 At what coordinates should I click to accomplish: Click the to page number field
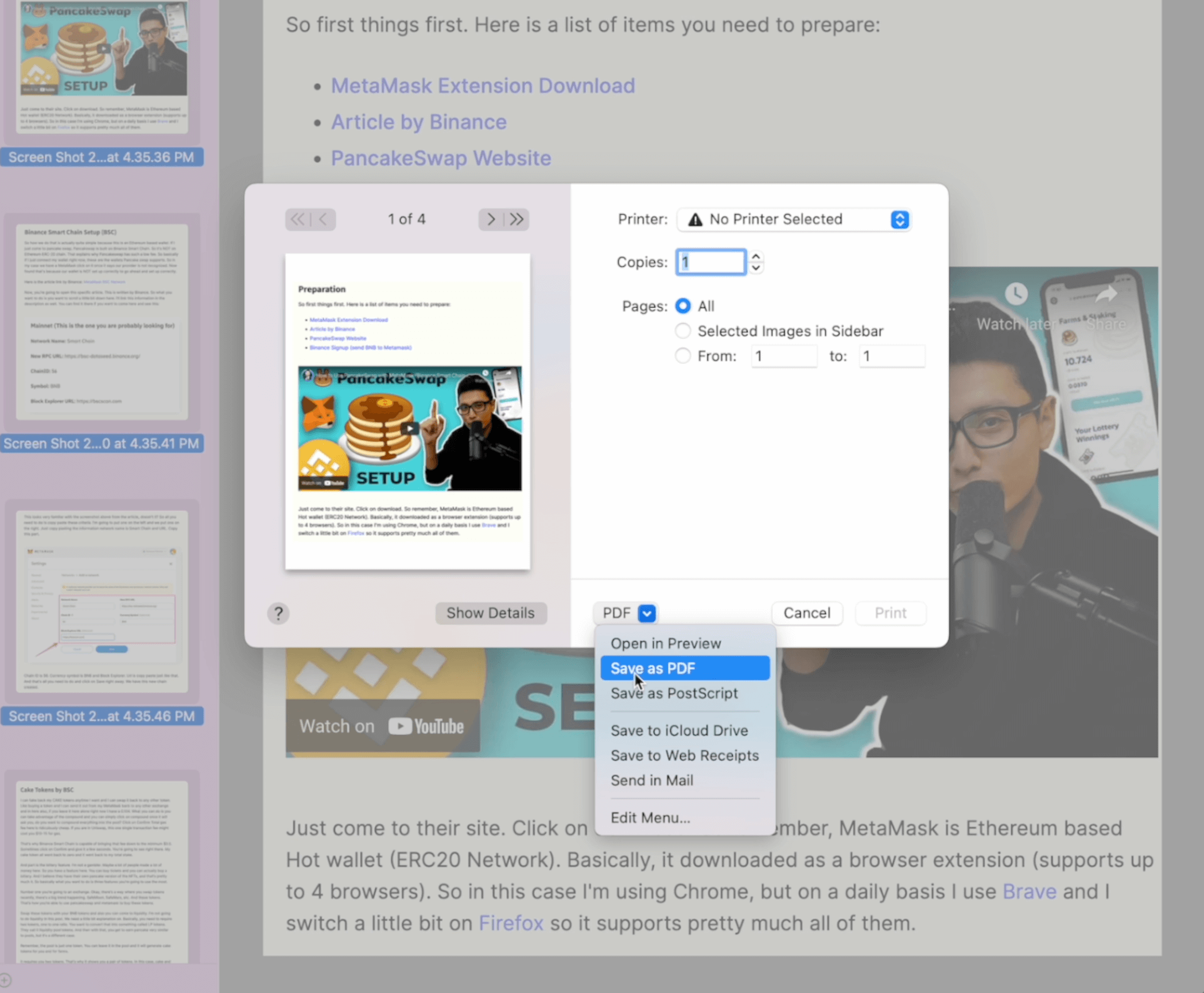pos(892,356)
